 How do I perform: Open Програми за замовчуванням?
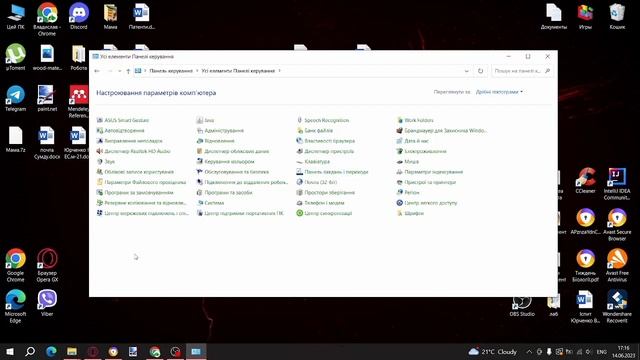tap(135, 192)
